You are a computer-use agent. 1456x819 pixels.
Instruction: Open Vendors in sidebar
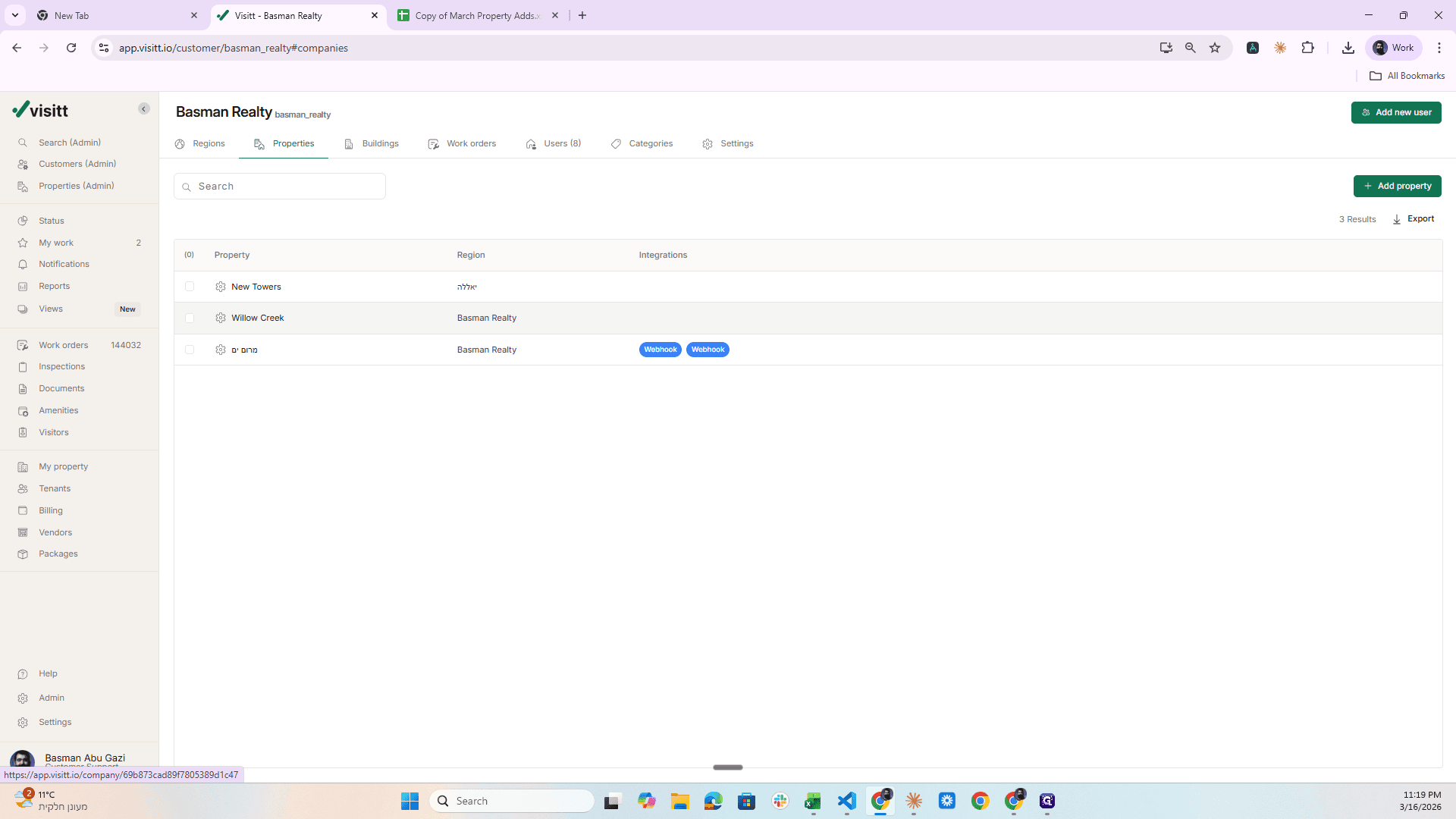(x=55, y=532)
